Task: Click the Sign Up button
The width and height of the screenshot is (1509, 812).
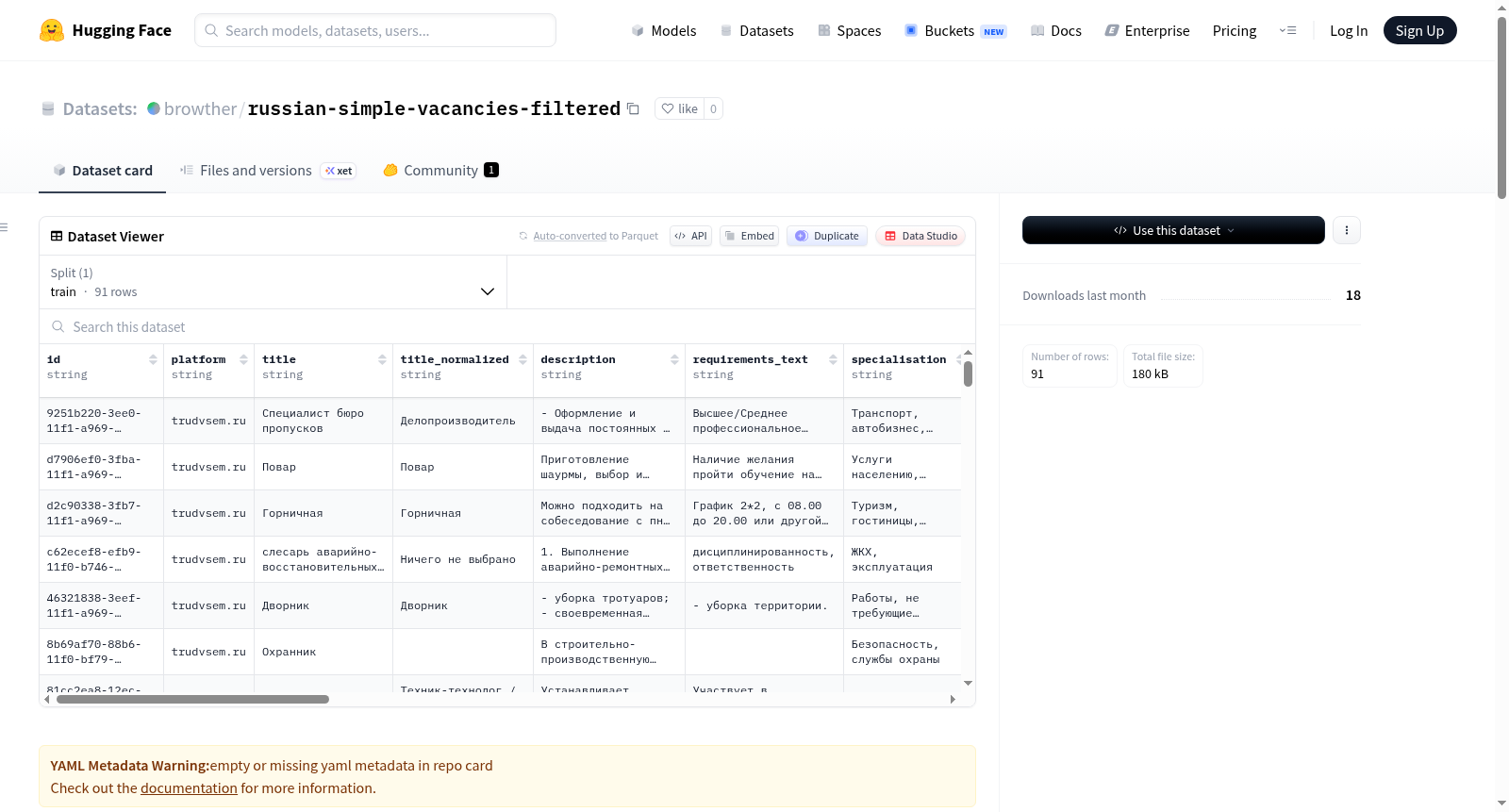Action: coord(1419,30)
